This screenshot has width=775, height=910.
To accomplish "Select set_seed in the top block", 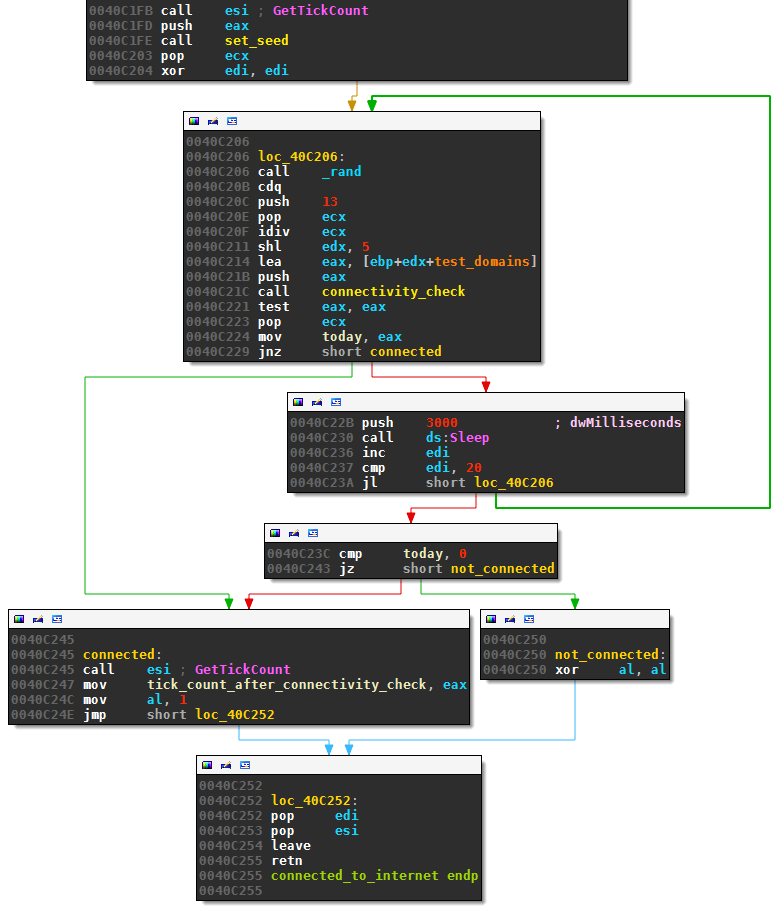I will coord(257,41).
